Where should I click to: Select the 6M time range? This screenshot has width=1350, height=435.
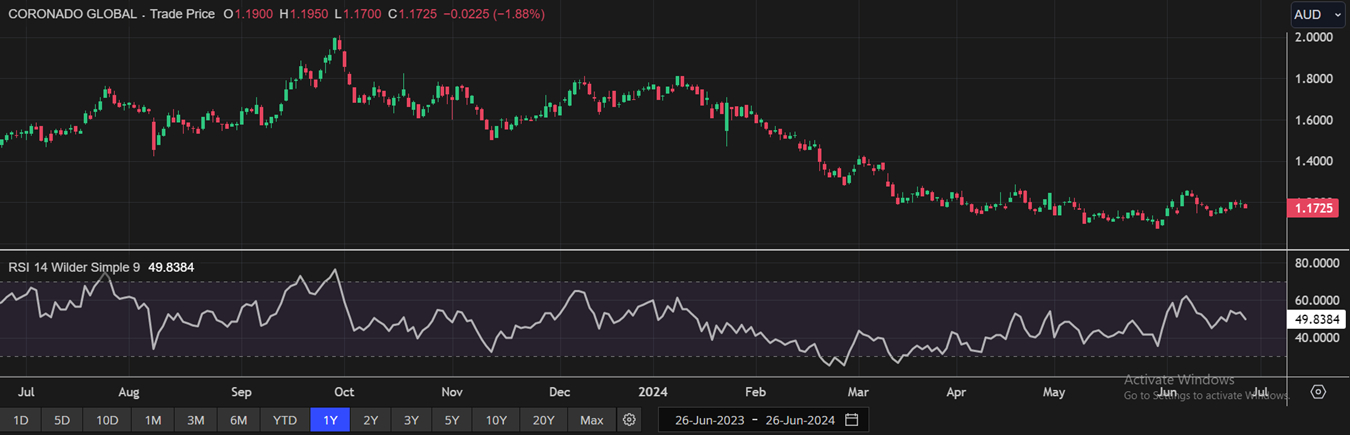(238, 420)
